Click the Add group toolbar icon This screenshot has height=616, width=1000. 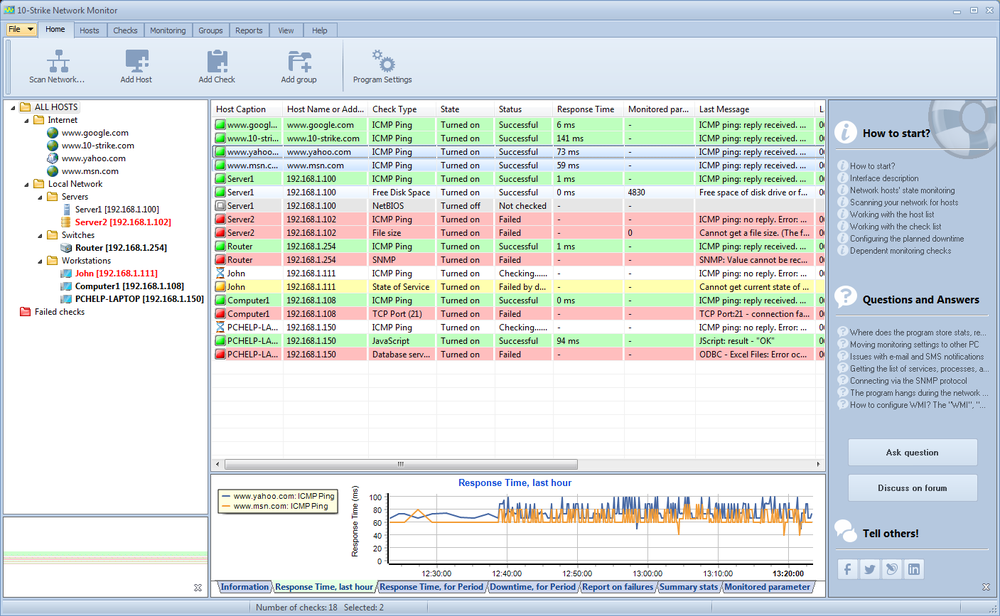click(299, 64)
